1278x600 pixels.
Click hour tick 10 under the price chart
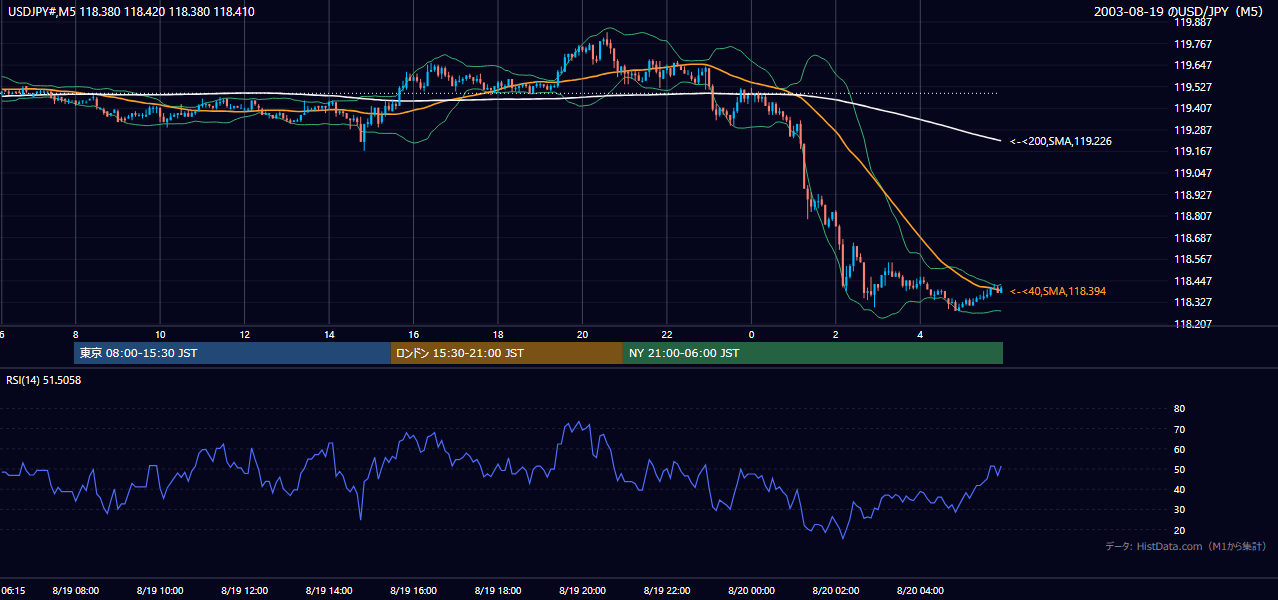click(x=160, y=334)
